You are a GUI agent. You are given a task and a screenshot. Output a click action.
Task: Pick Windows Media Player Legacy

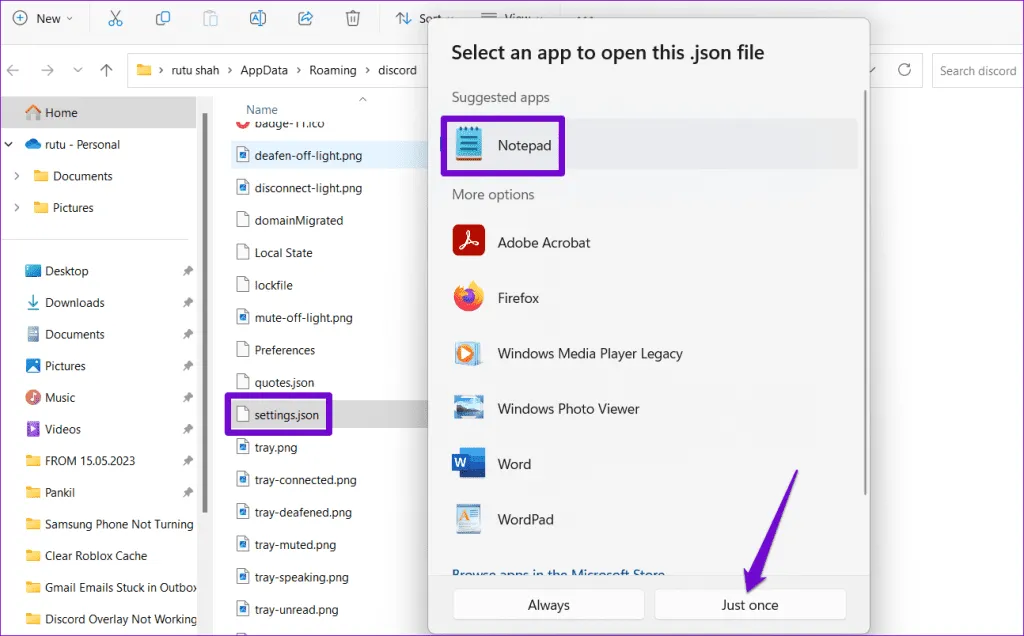click(x=589, y=353)
